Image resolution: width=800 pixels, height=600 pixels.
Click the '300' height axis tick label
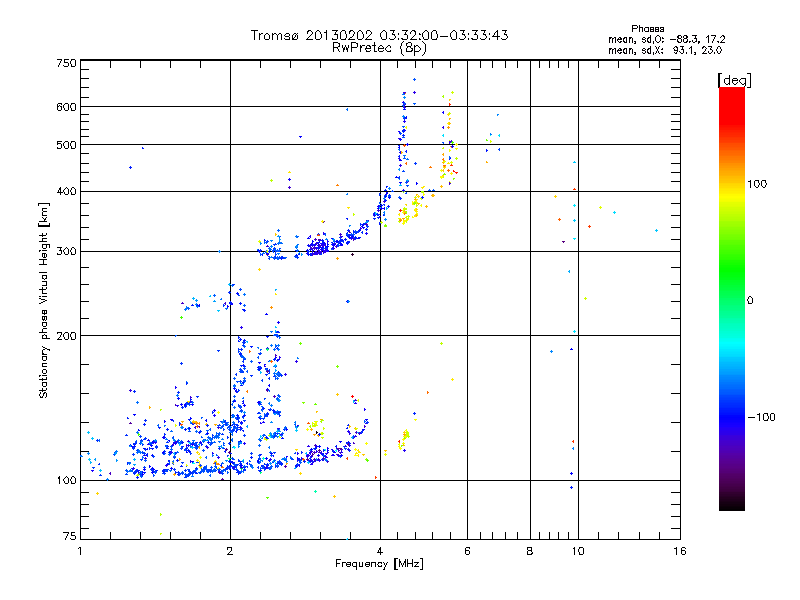point(66,252)
